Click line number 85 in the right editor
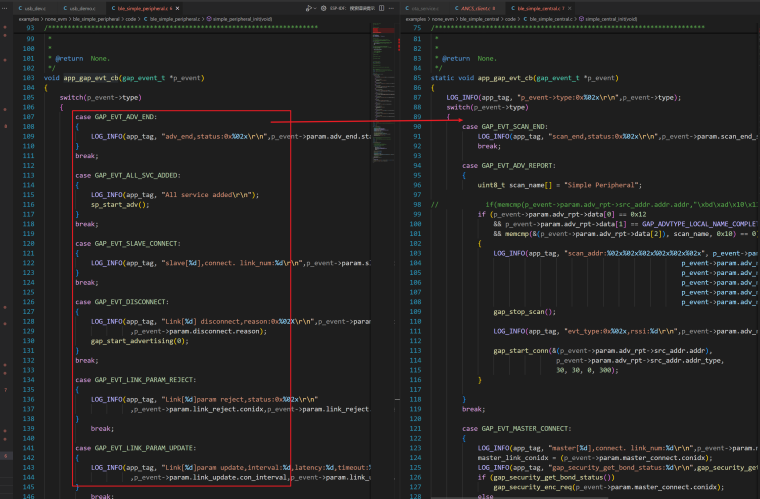 tap(417, 78)
